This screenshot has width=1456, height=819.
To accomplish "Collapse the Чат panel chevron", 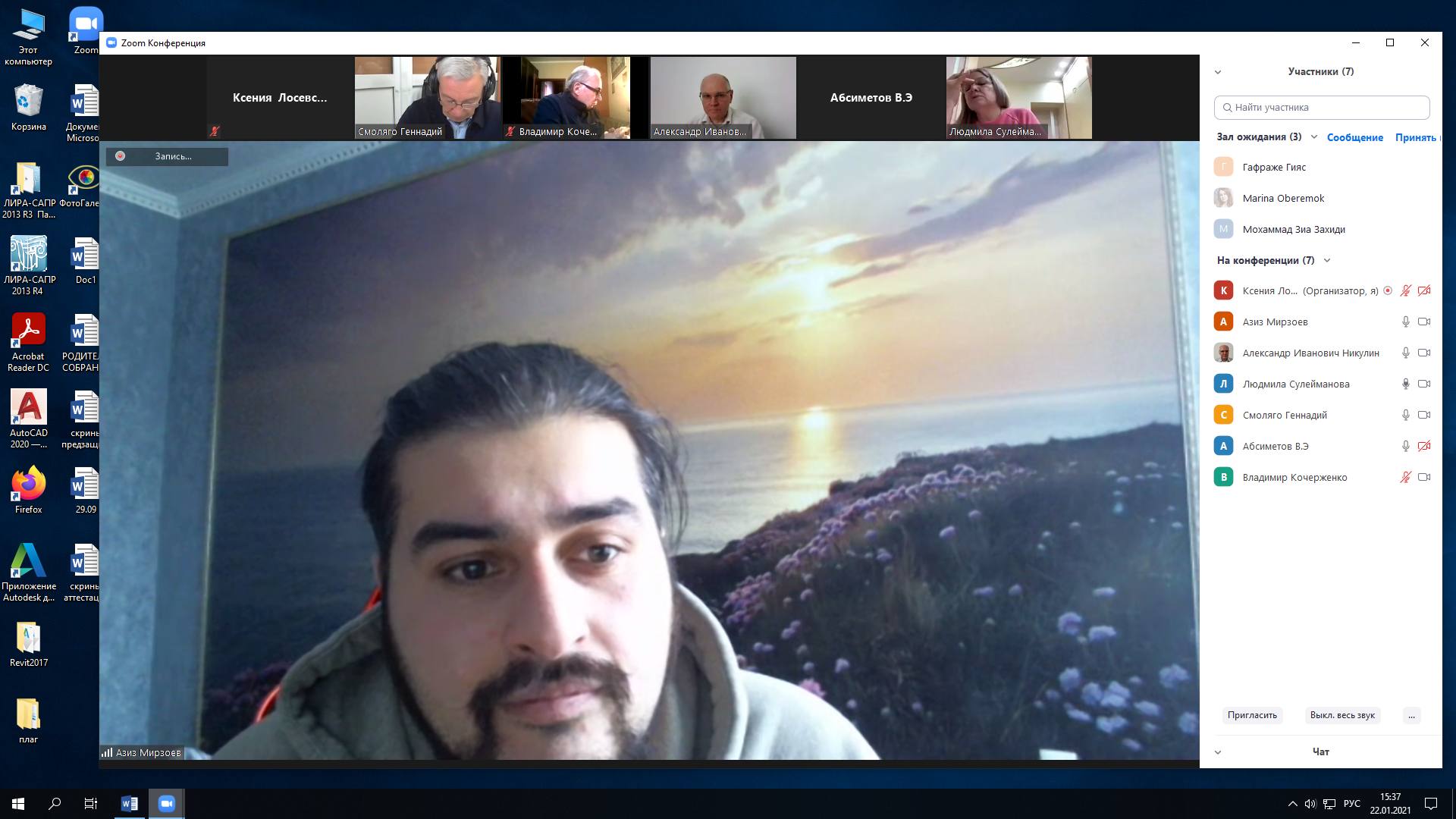I will [x=1218, y=752].
